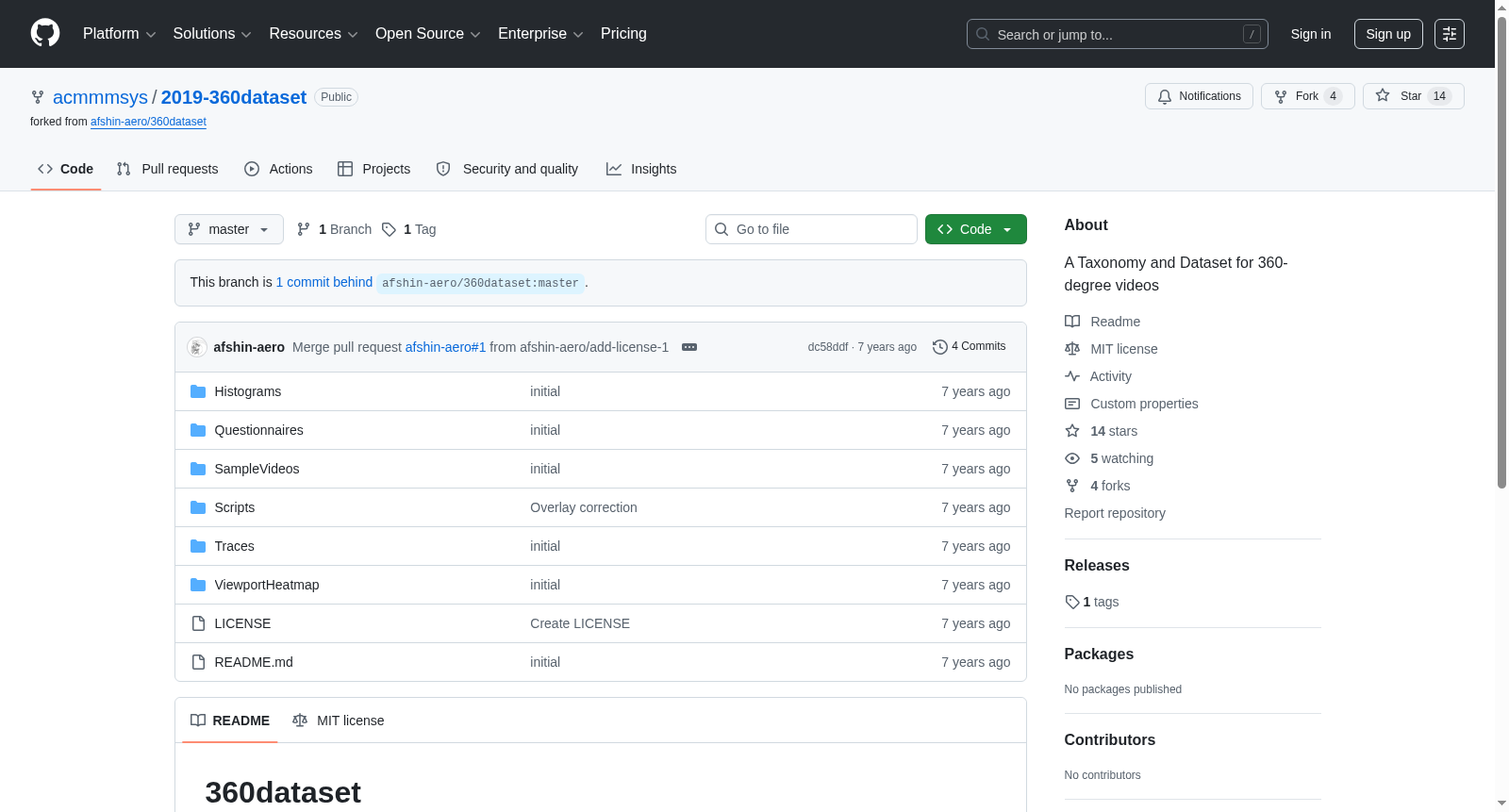The image size is (1509, 812).
Task: Open the acmmmsys organization link
Action: pyautogui.click(x=100, y=97)
